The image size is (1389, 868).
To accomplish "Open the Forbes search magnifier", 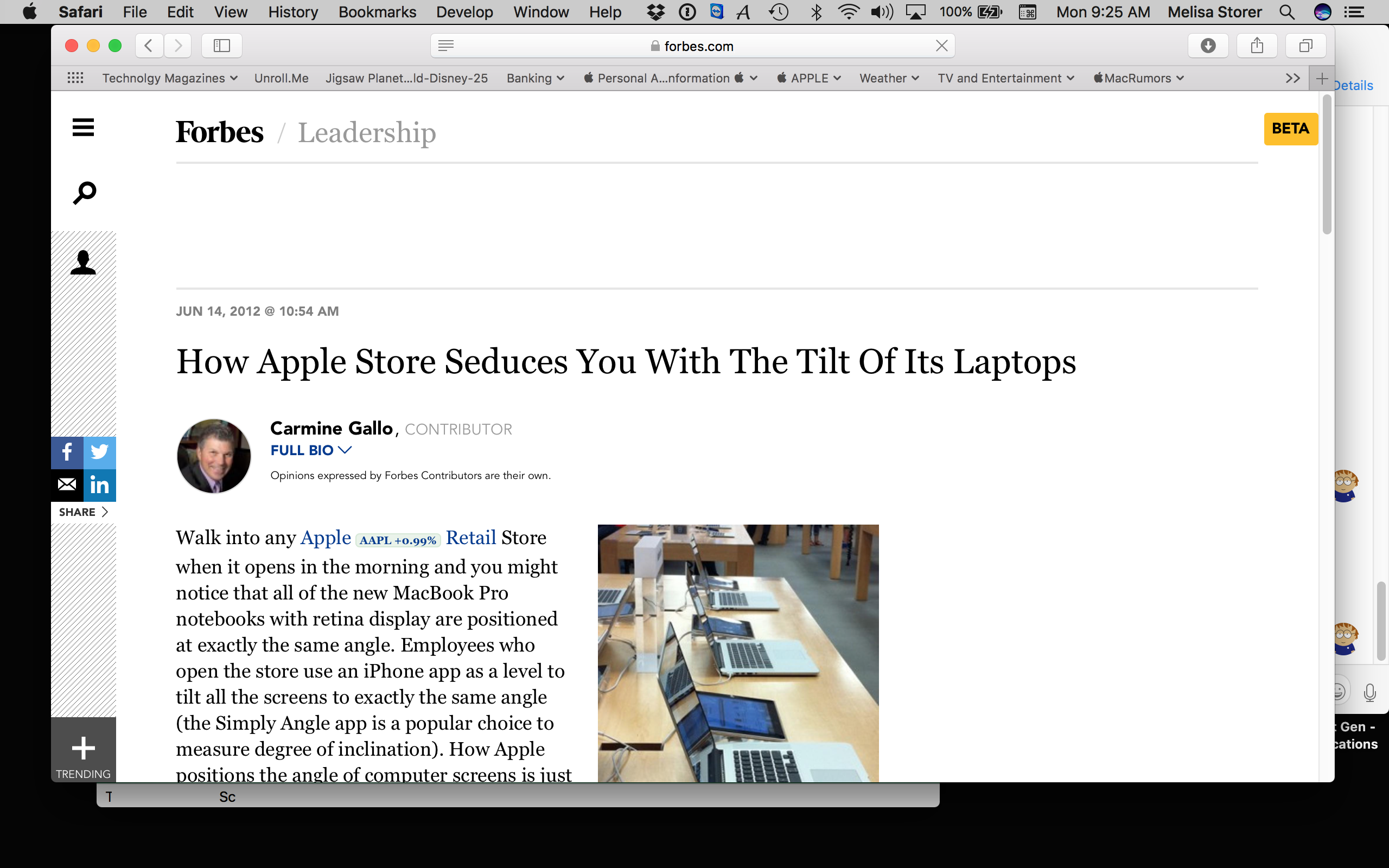I will pos(85,193).
